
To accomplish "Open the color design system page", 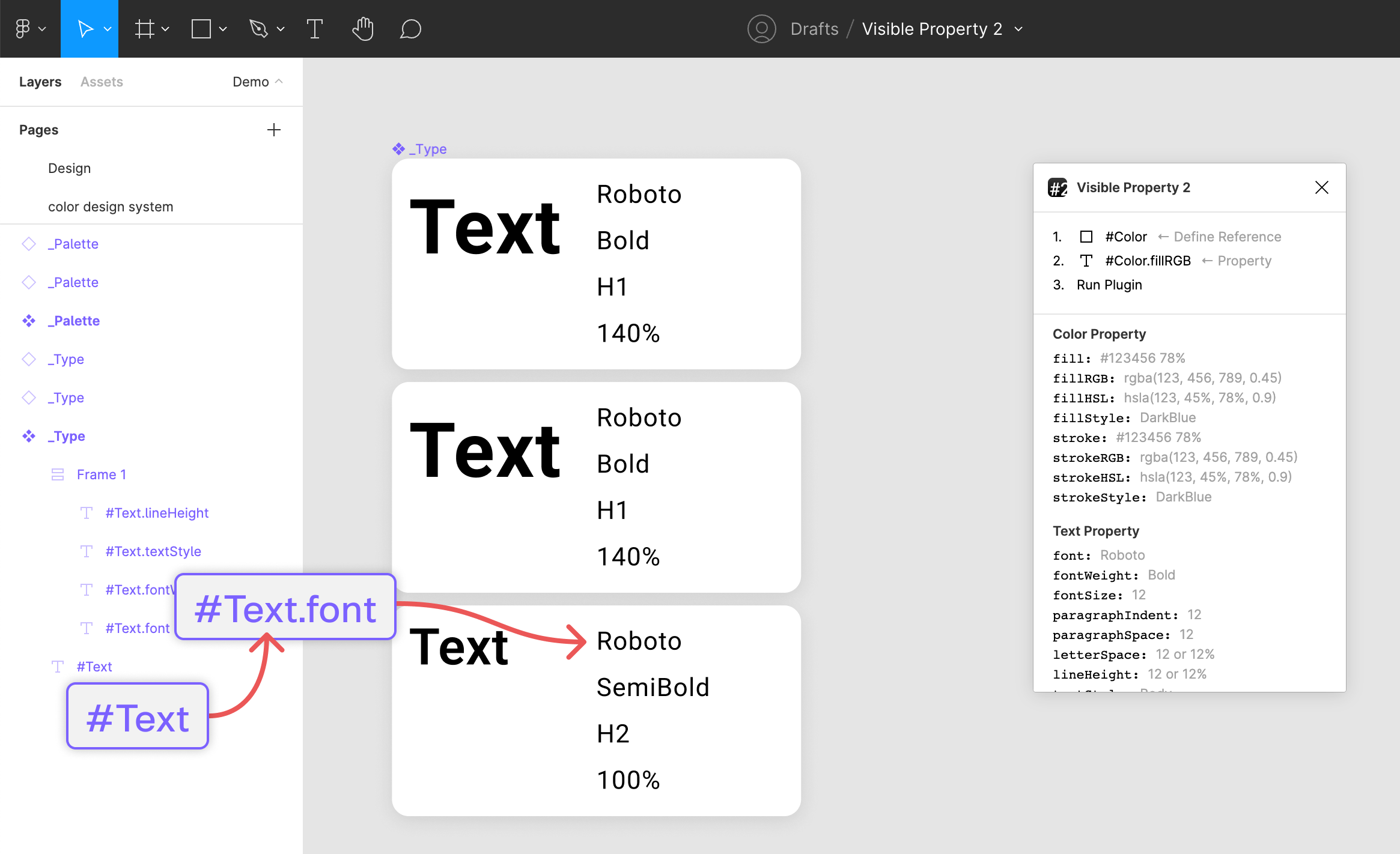I will coord(111,206).
